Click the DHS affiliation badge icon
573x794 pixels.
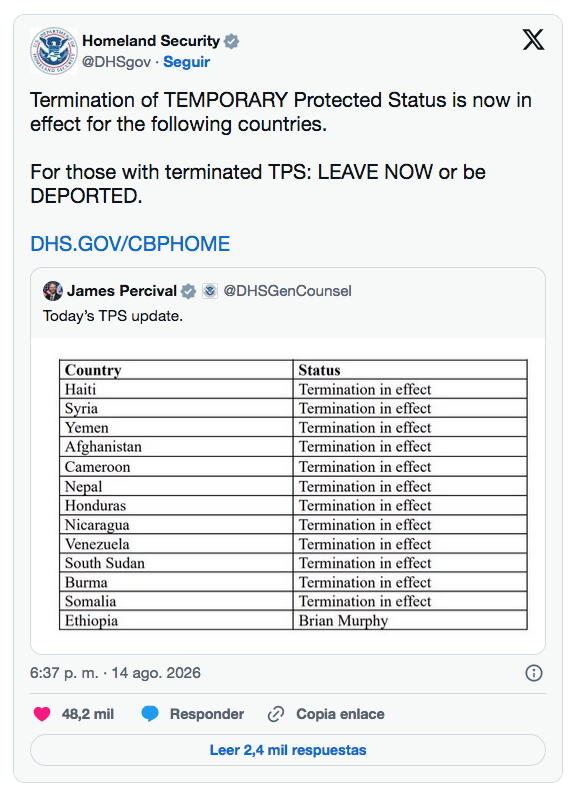point(210,291)
